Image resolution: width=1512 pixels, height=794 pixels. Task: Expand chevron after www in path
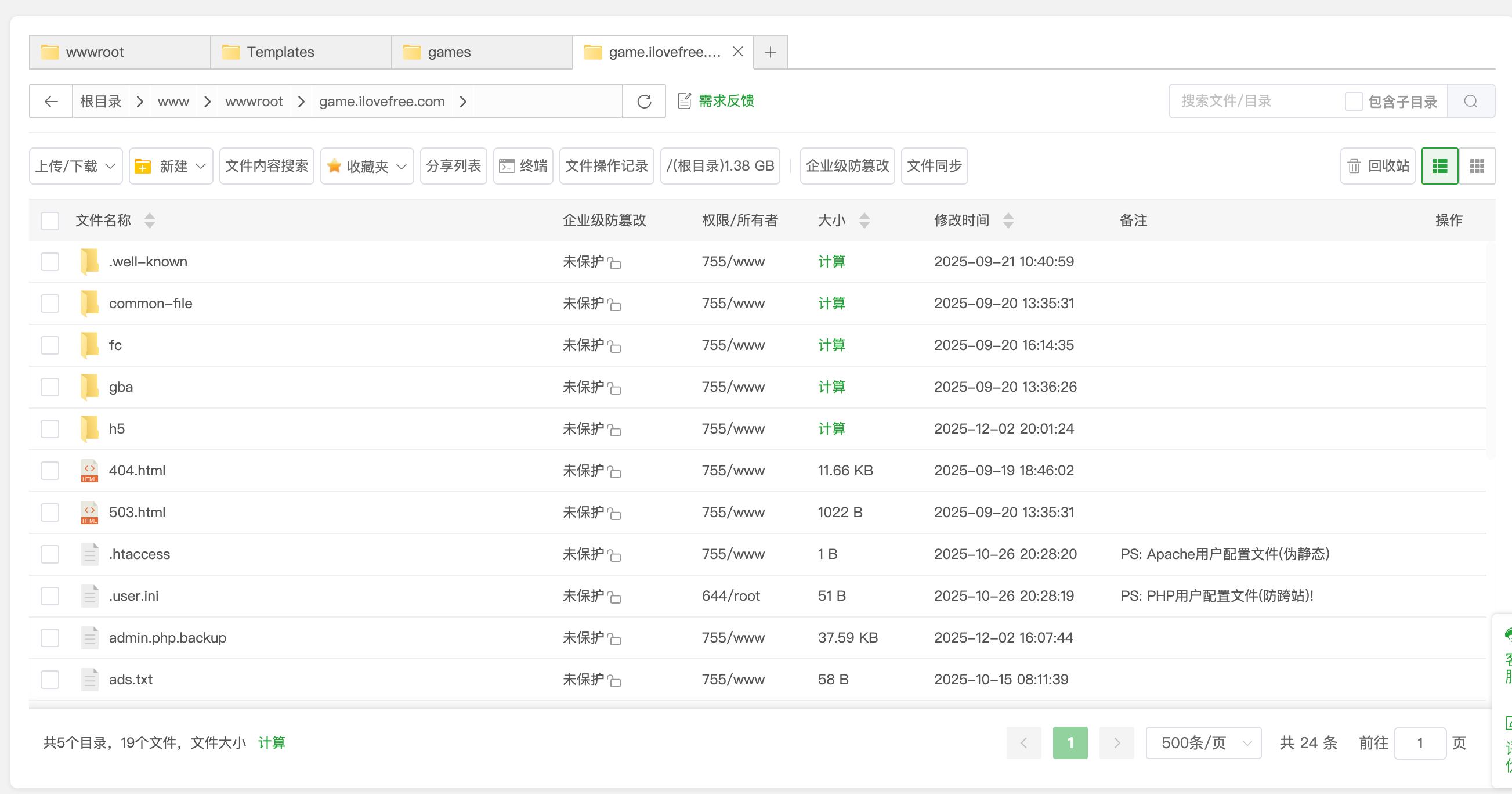pyautogui.click(x=207, y=102)
